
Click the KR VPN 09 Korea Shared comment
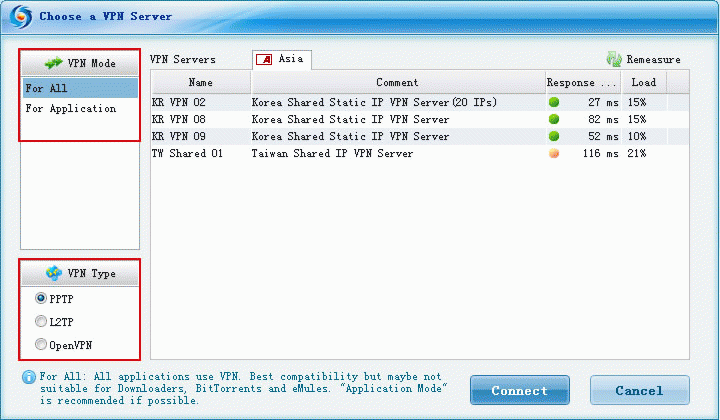click(350, 136)
